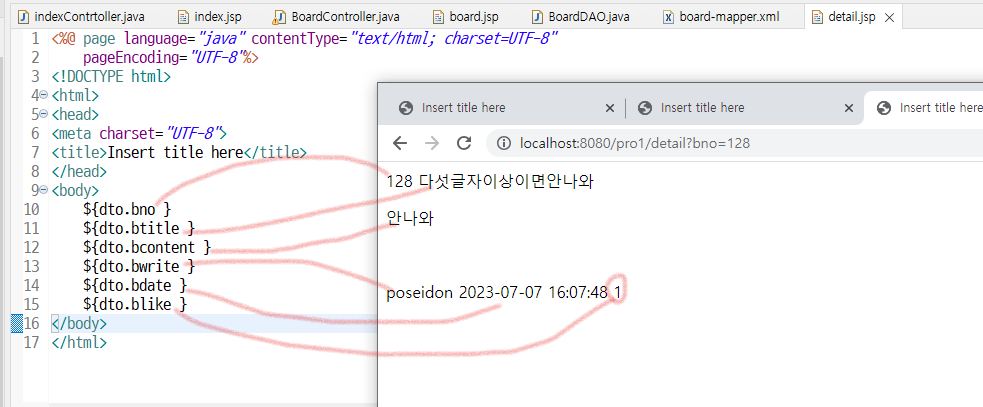Click the ${dto.bwrite } line in editor

click(x=139, y=267)
